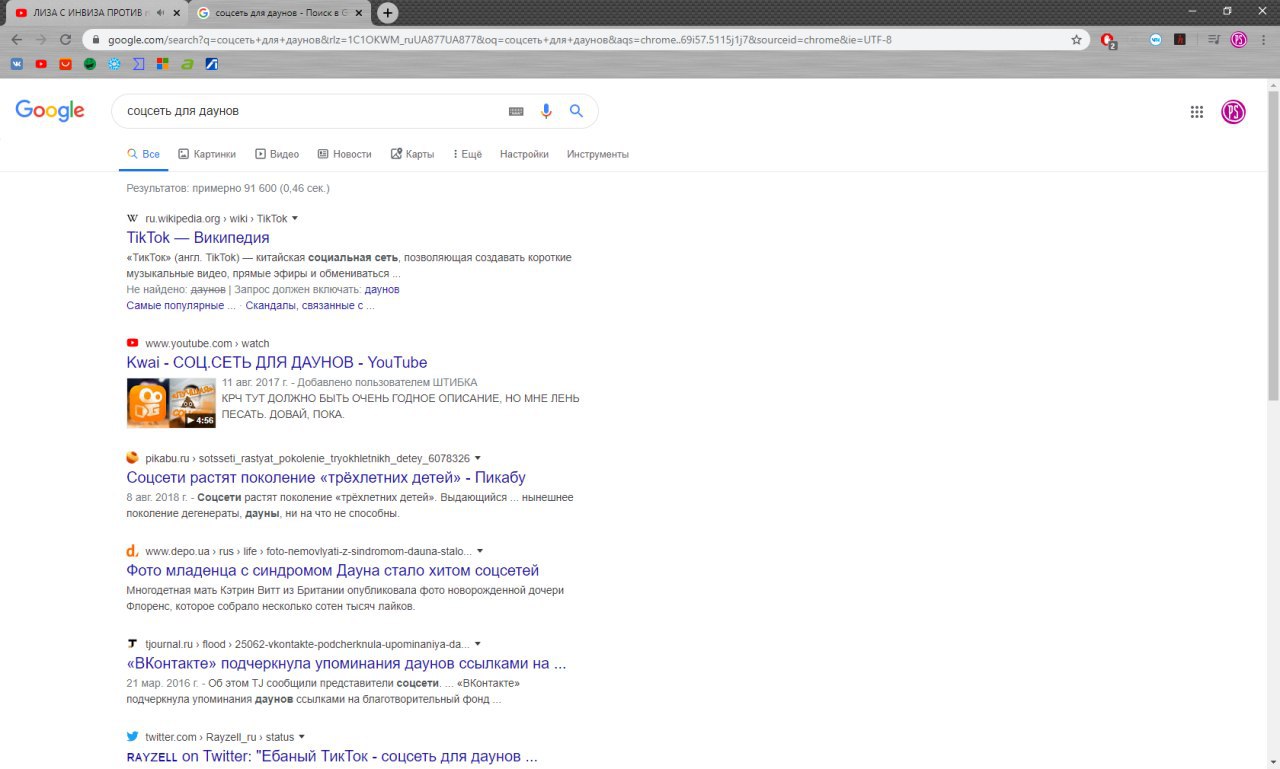The height and width of the screenshot is (769, 1280).
Task: Open 'Kwai - СОЦ.СЕТЬ ДЛЯ ДАУНОВ - YouTube' result
Action: (x=277, y=362)
